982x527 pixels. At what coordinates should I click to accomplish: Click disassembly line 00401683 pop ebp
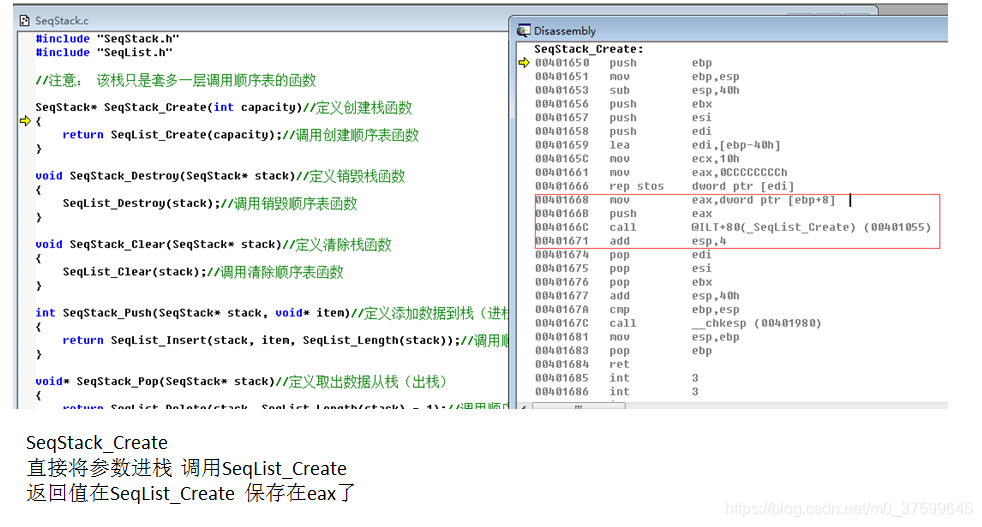(x=623, y=351)
